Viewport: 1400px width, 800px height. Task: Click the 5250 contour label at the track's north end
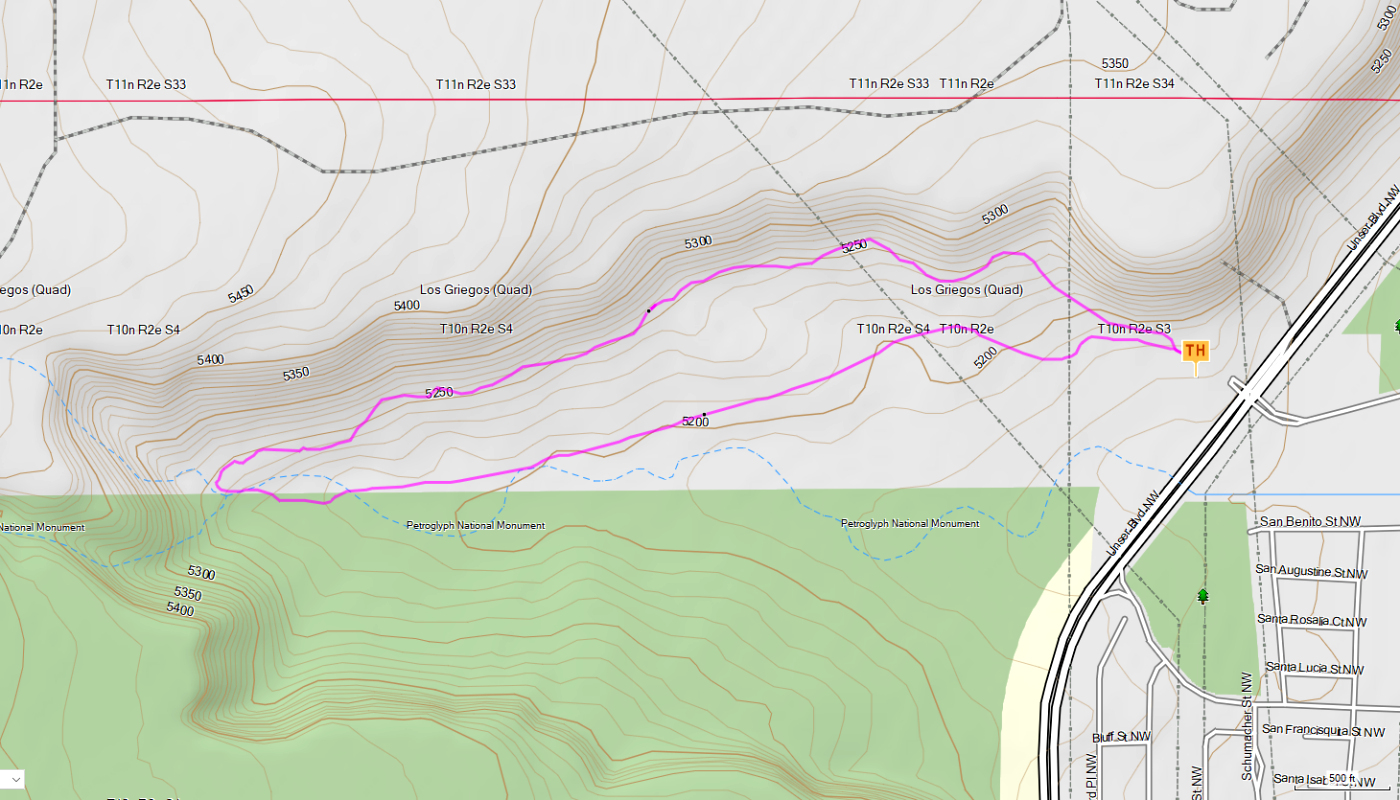click(x=853, y=247)
